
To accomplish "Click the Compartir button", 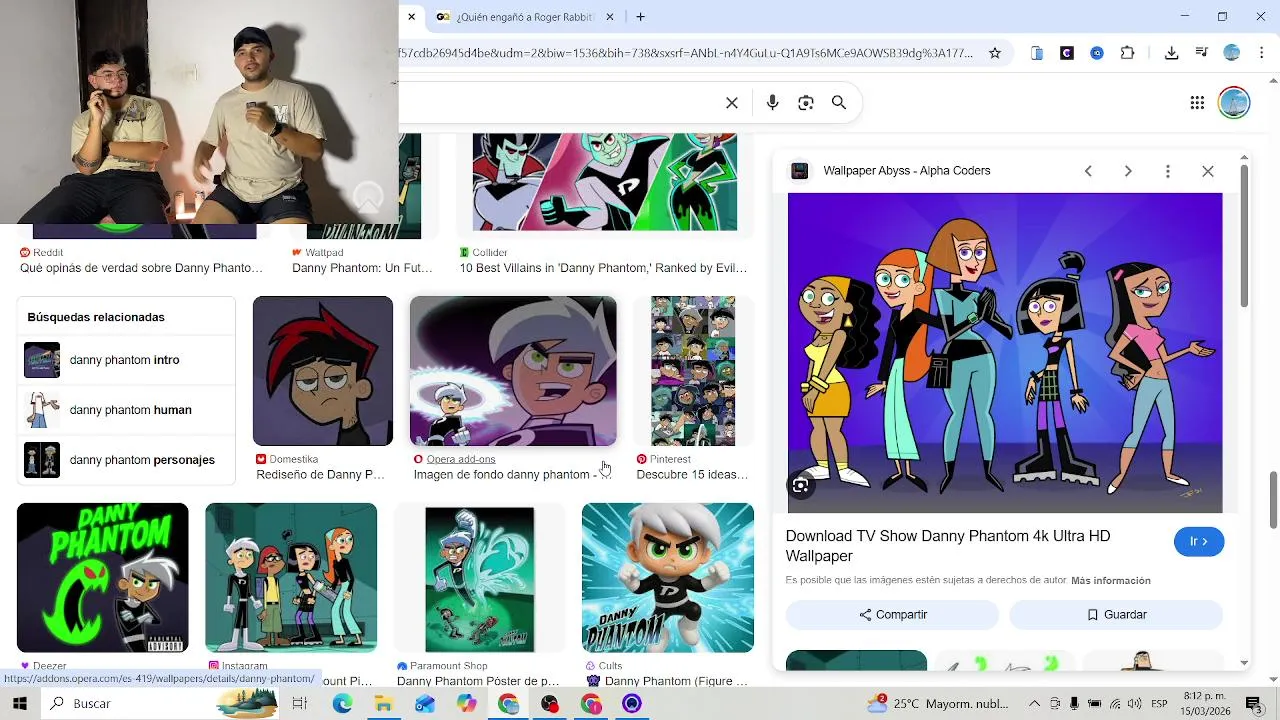I will point(892,615).
